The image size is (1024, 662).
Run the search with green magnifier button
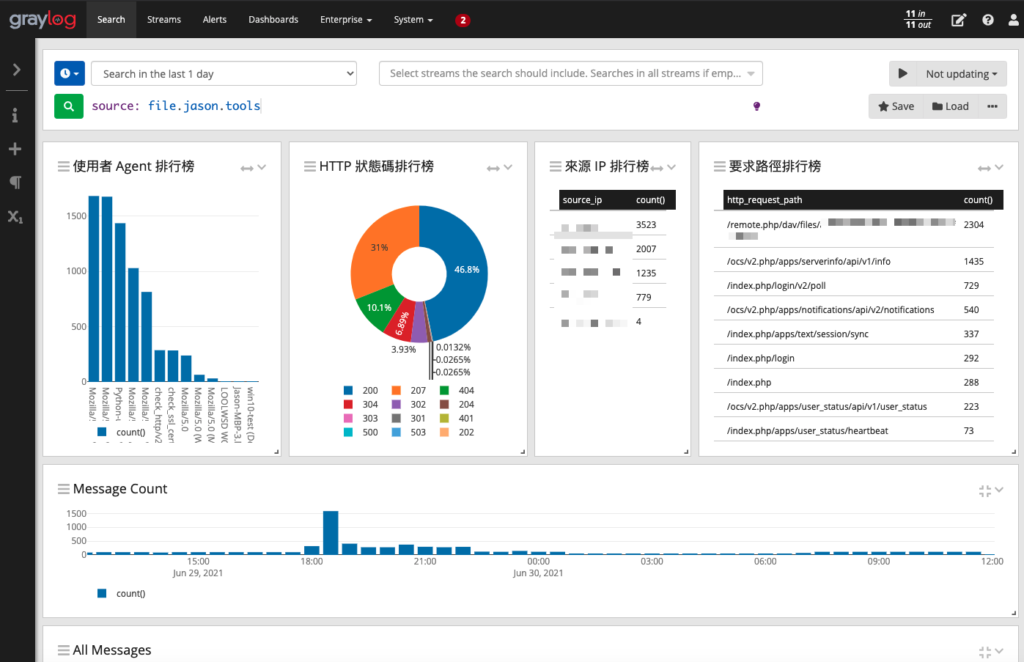(x=69, y=106)
